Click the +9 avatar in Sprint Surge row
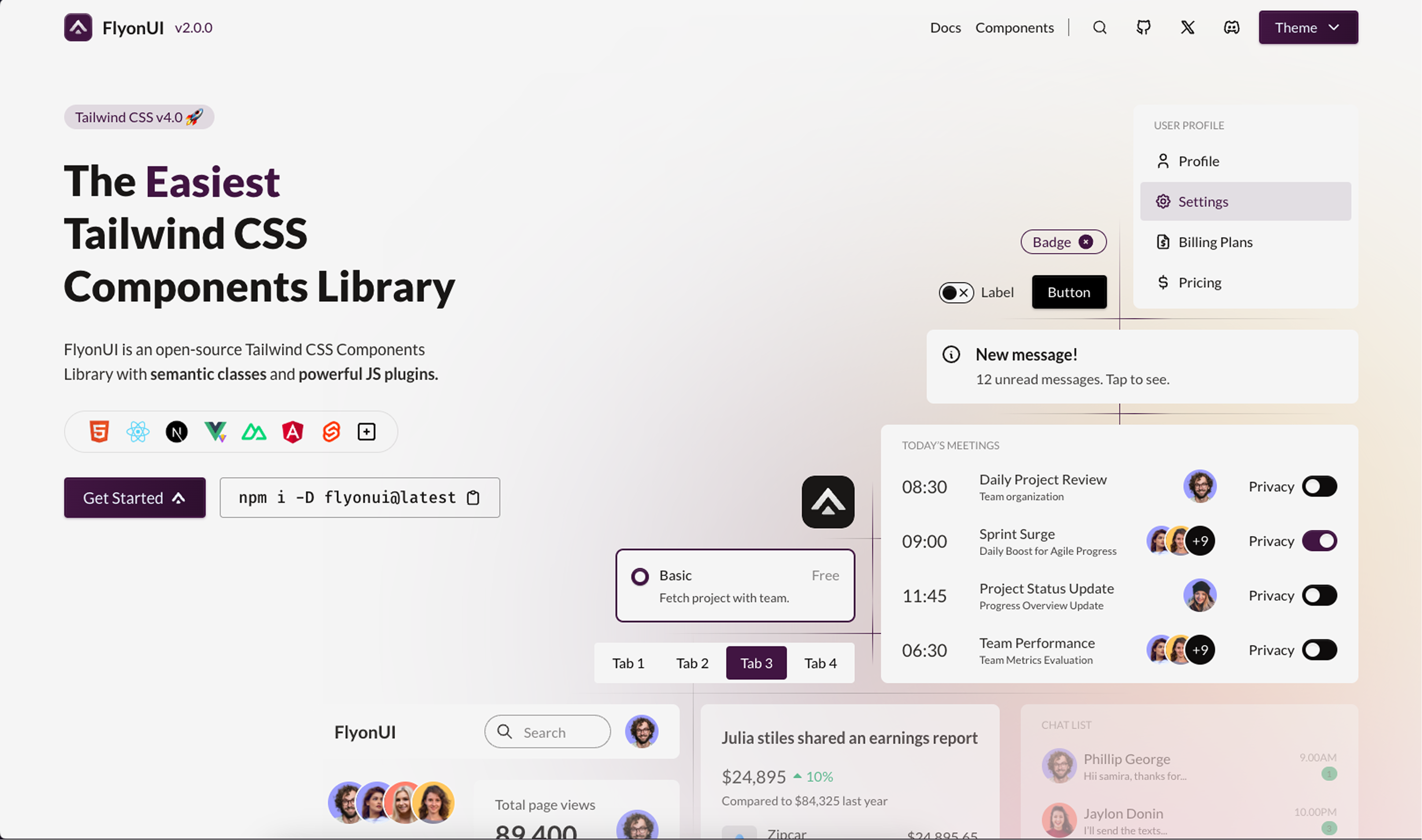 [1200, 540]
